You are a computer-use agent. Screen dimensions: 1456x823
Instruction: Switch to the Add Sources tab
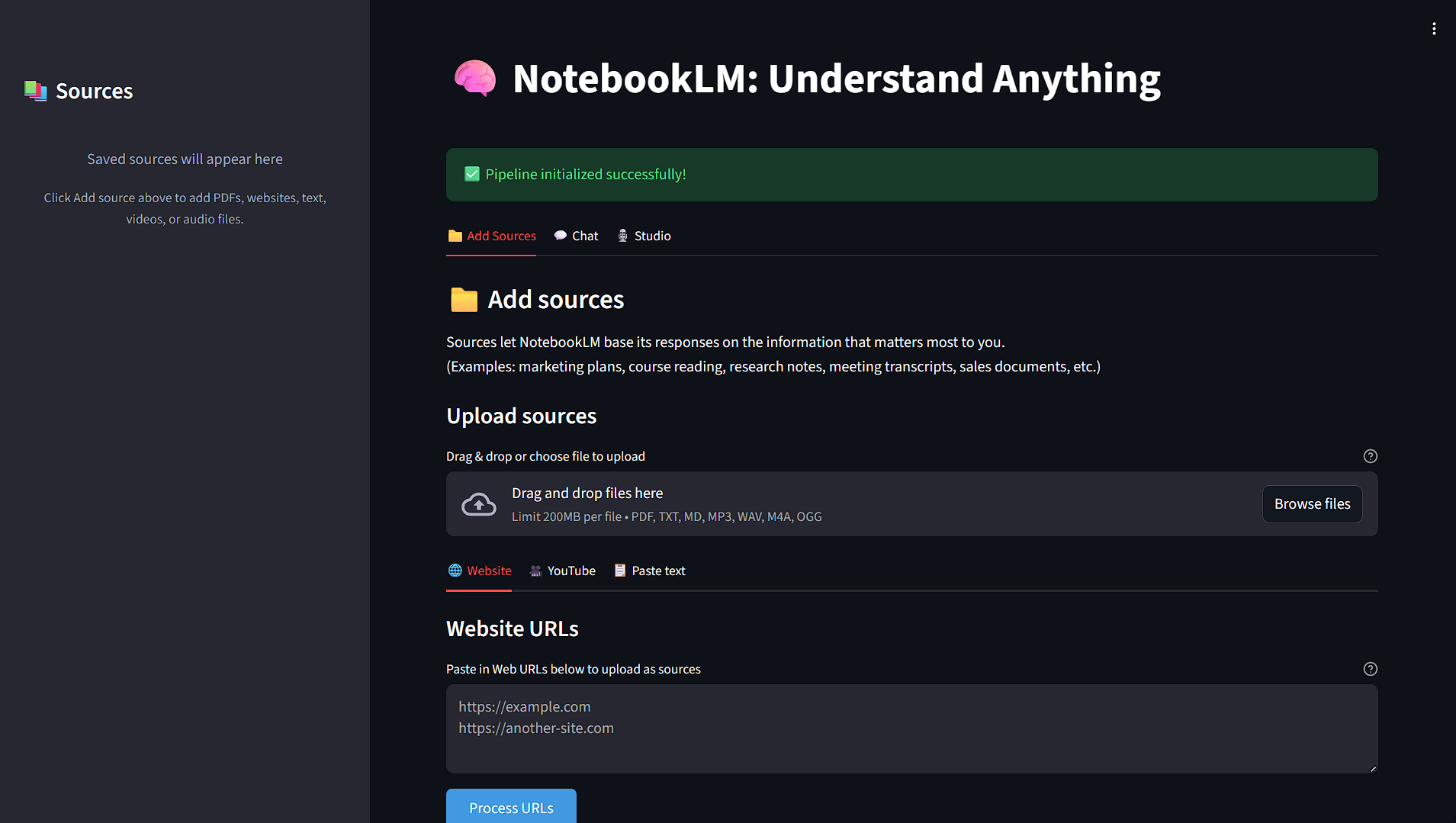coord(491,236)
